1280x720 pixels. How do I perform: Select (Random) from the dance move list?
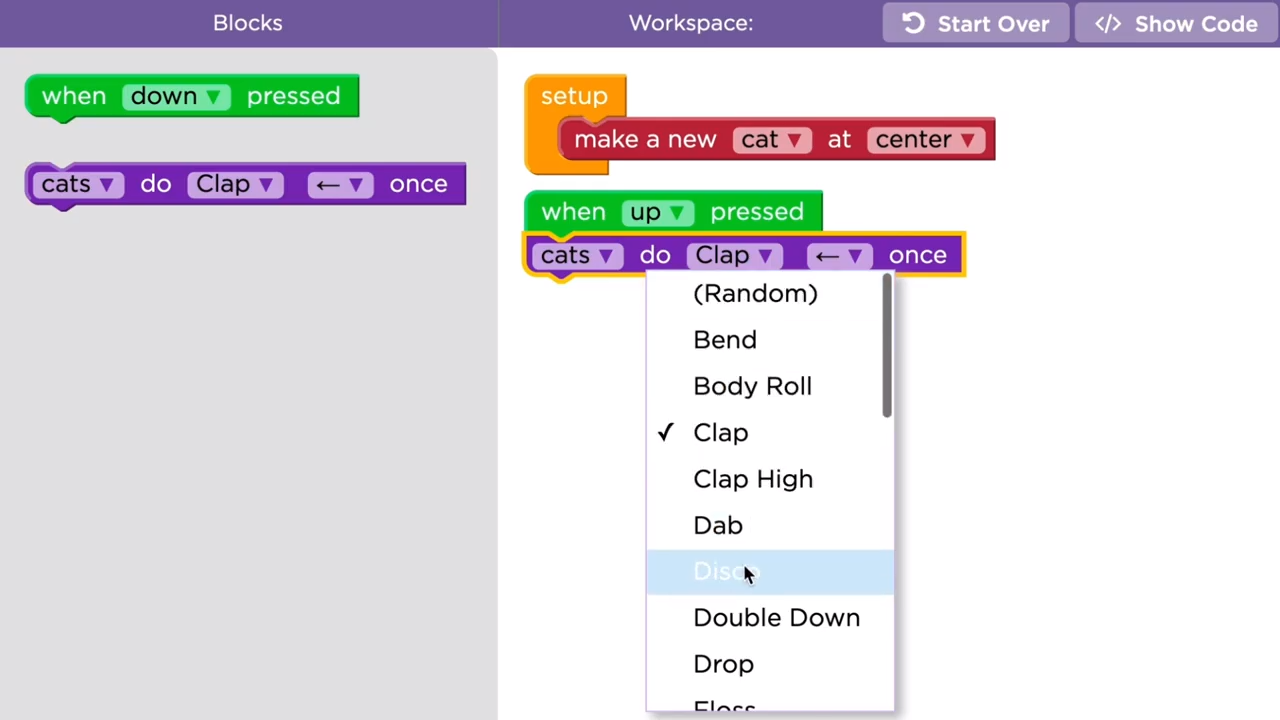click(755, 294)
